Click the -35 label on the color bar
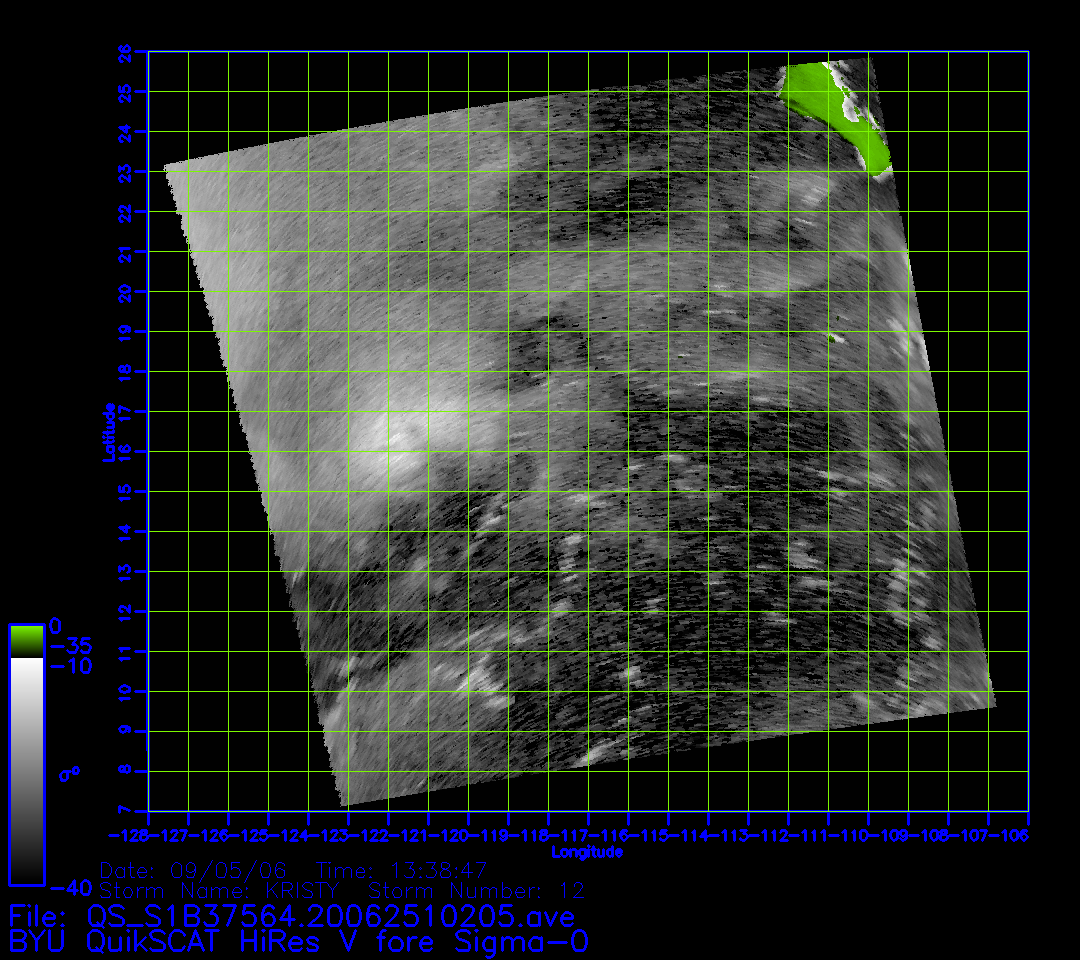Screen dimensions: 1080x960 pyautogui.click(x=69, y=645)
